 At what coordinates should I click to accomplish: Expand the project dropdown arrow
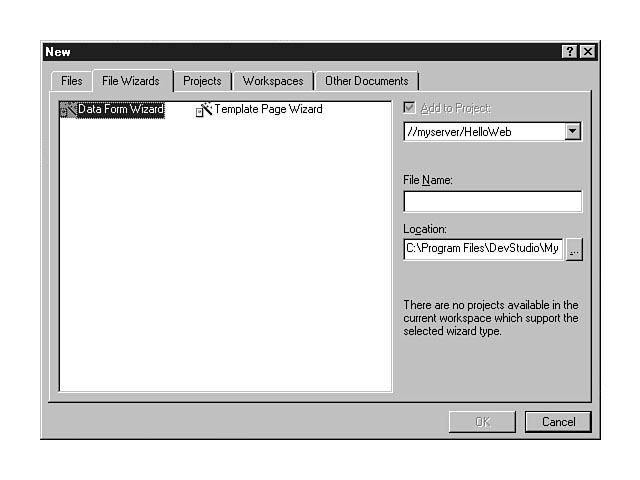[572, 132]
